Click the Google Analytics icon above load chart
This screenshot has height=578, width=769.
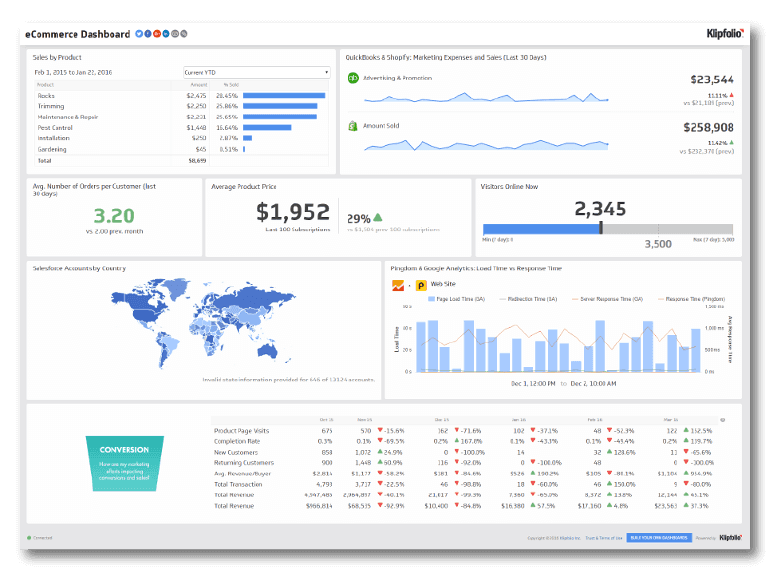pos(398,285)
